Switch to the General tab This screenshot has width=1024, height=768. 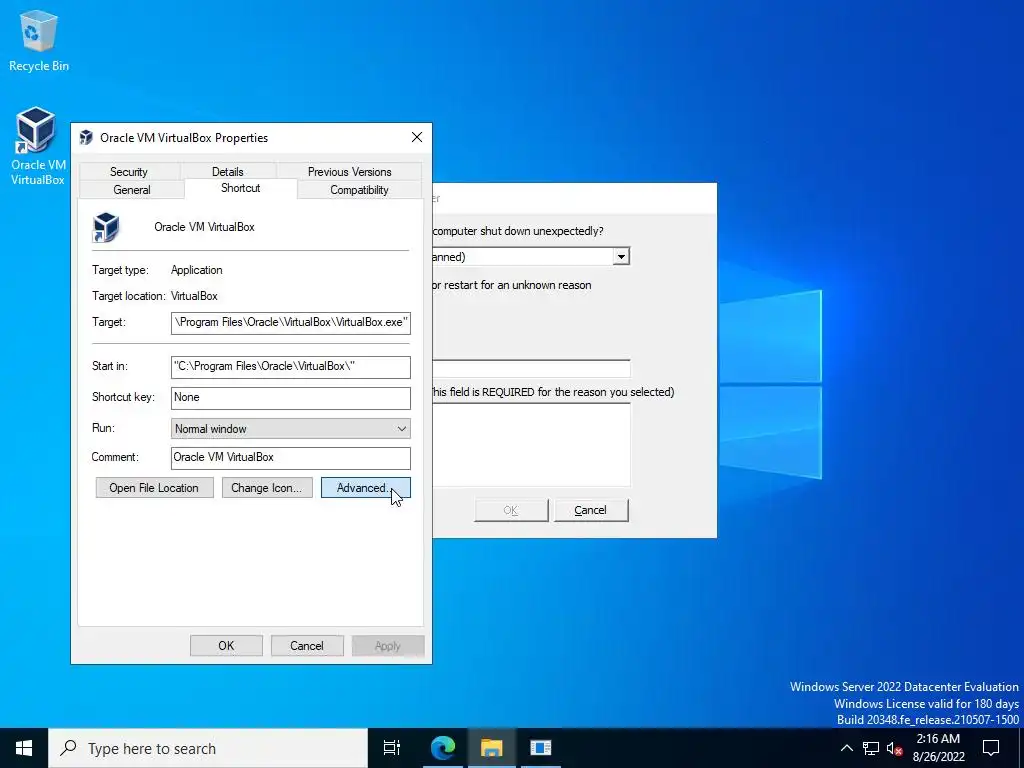132,190
